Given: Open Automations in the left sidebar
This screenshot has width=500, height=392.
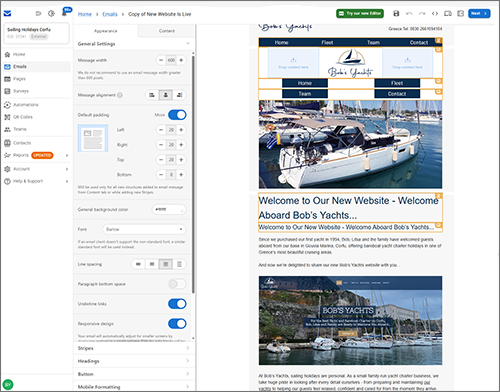Looking at the screenshot, I should click(37, 105).
